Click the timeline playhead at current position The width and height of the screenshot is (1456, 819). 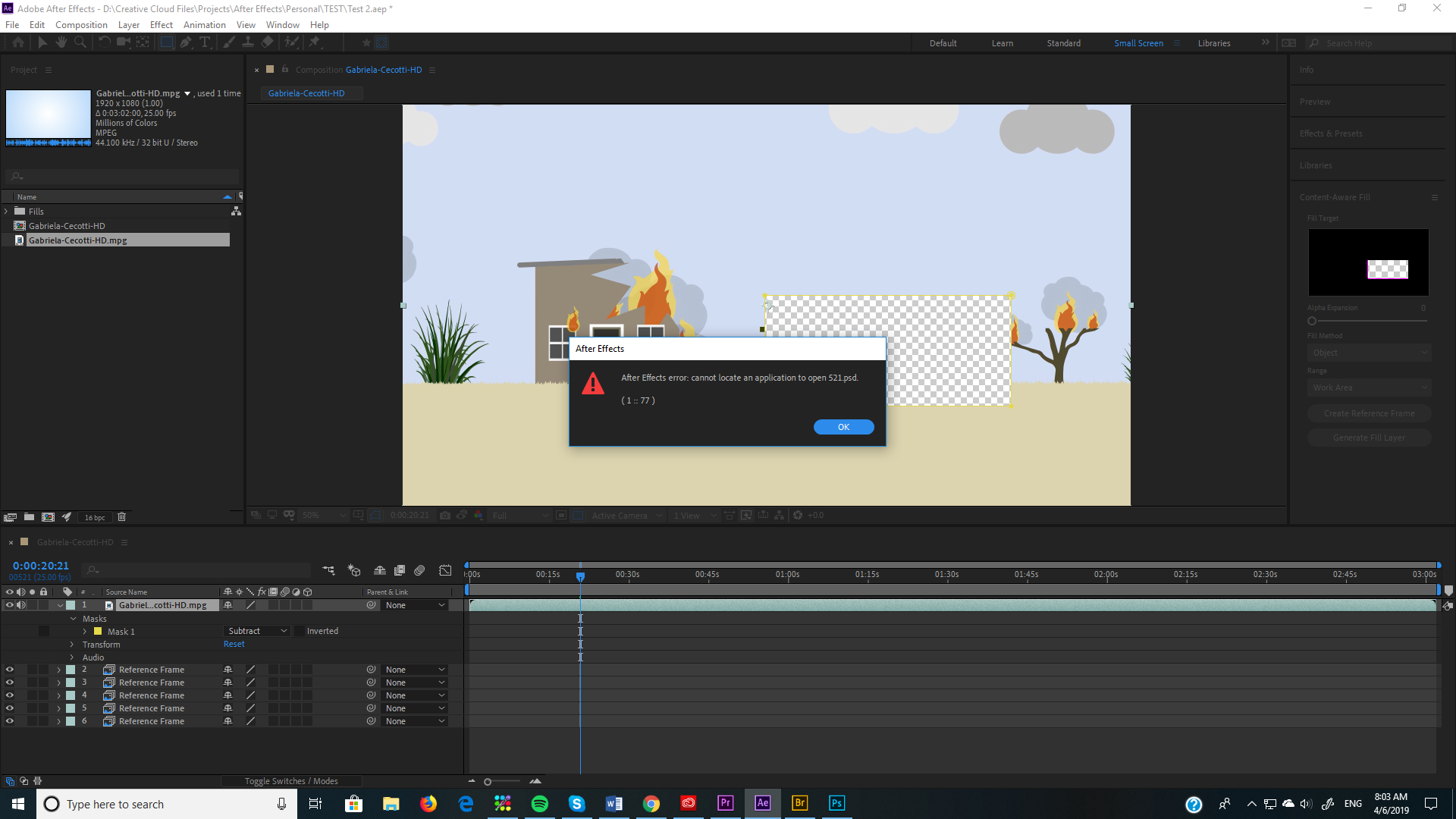[579, 576]
